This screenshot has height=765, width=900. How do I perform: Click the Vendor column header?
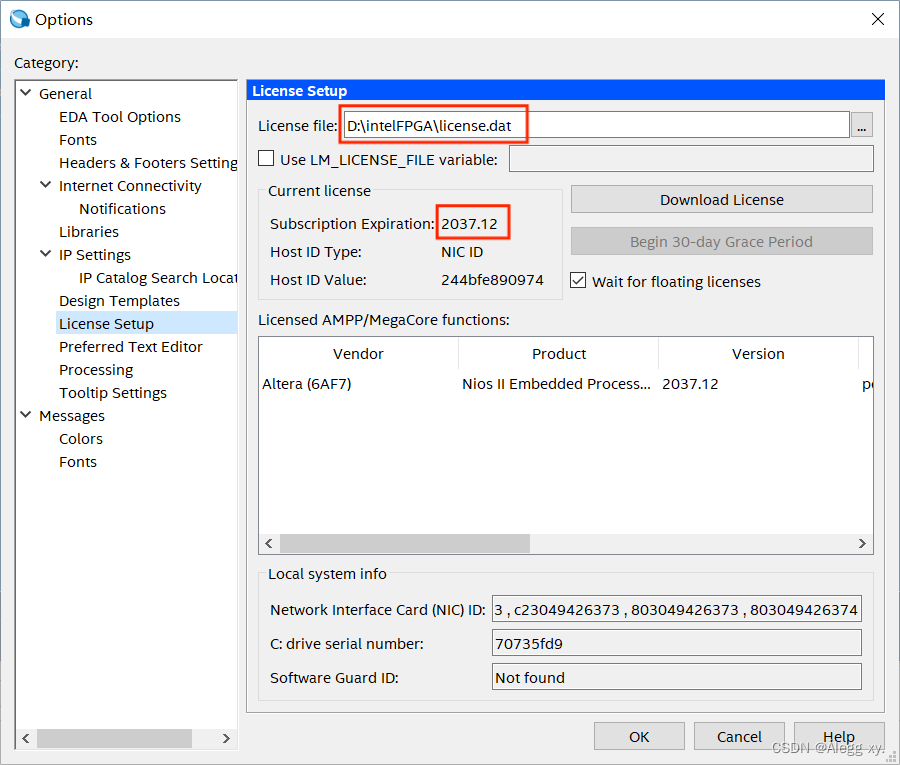(x=358, y=354)
